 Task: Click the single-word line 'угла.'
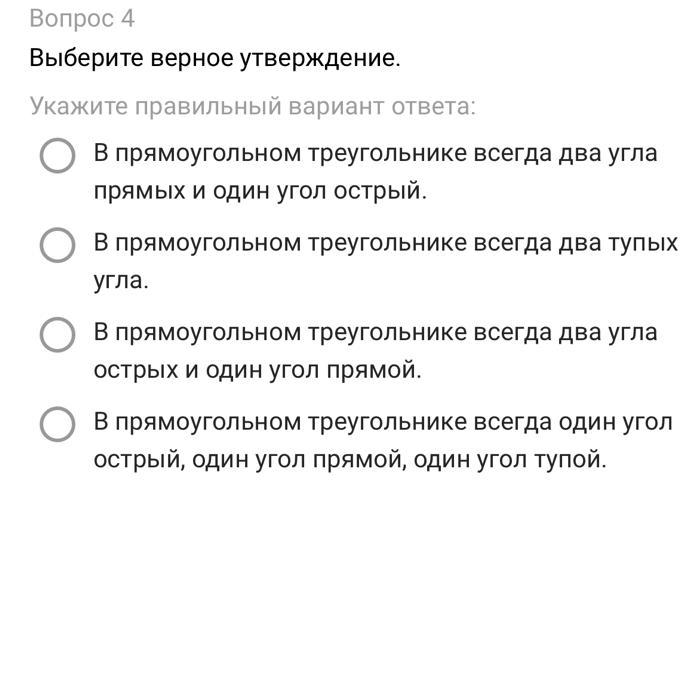pyautogui.click(x=121, y=281)
